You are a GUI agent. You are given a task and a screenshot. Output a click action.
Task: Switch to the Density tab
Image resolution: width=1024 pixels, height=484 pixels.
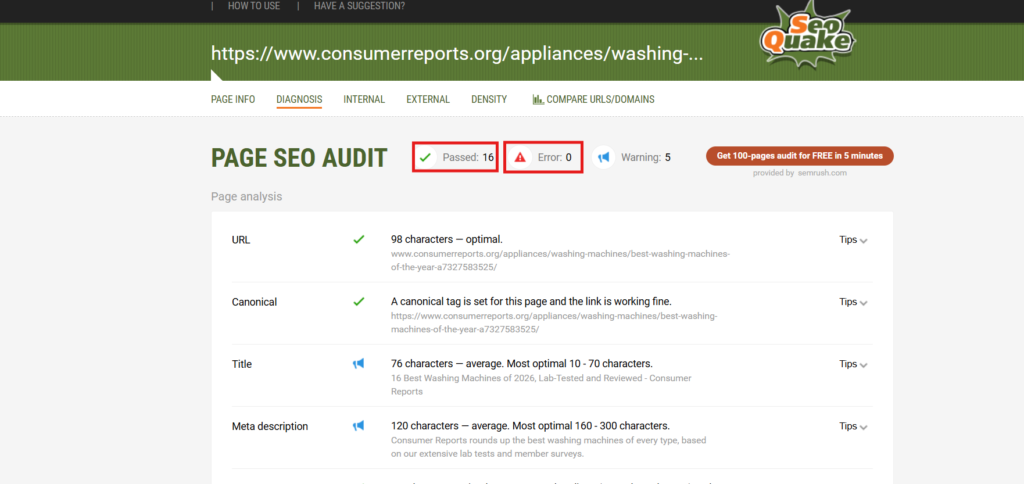(x=489, y=99)
